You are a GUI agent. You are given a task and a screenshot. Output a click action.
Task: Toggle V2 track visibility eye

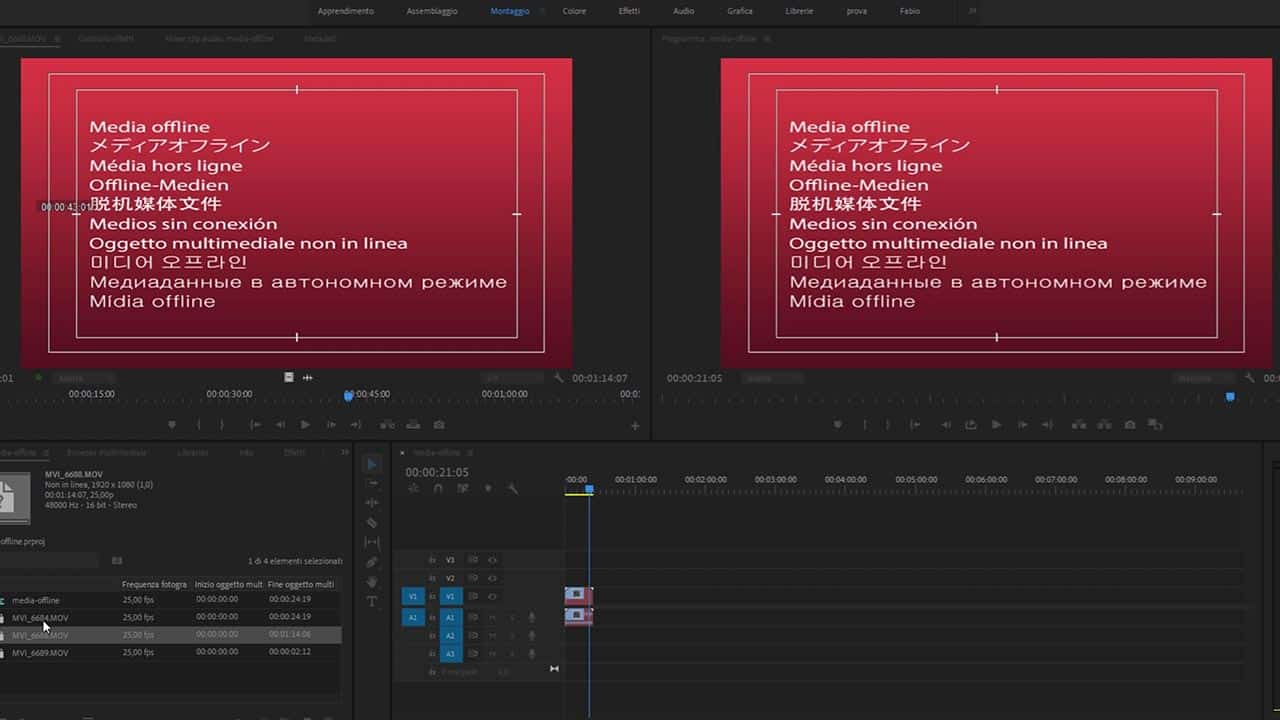point(492,578)
